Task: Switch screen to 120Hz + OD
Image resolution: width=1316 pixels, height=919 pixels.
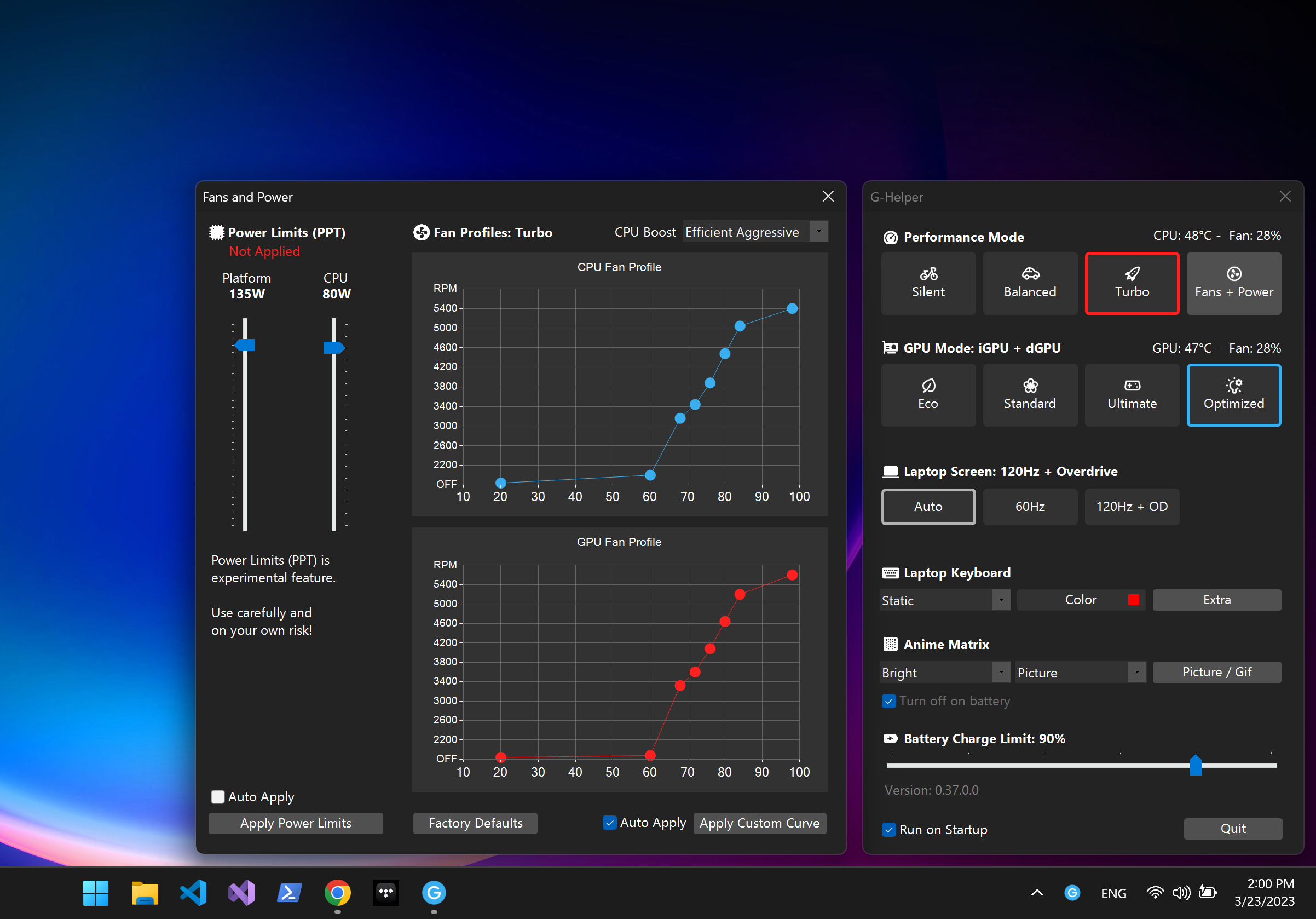Action: (x=1132, y=507)
